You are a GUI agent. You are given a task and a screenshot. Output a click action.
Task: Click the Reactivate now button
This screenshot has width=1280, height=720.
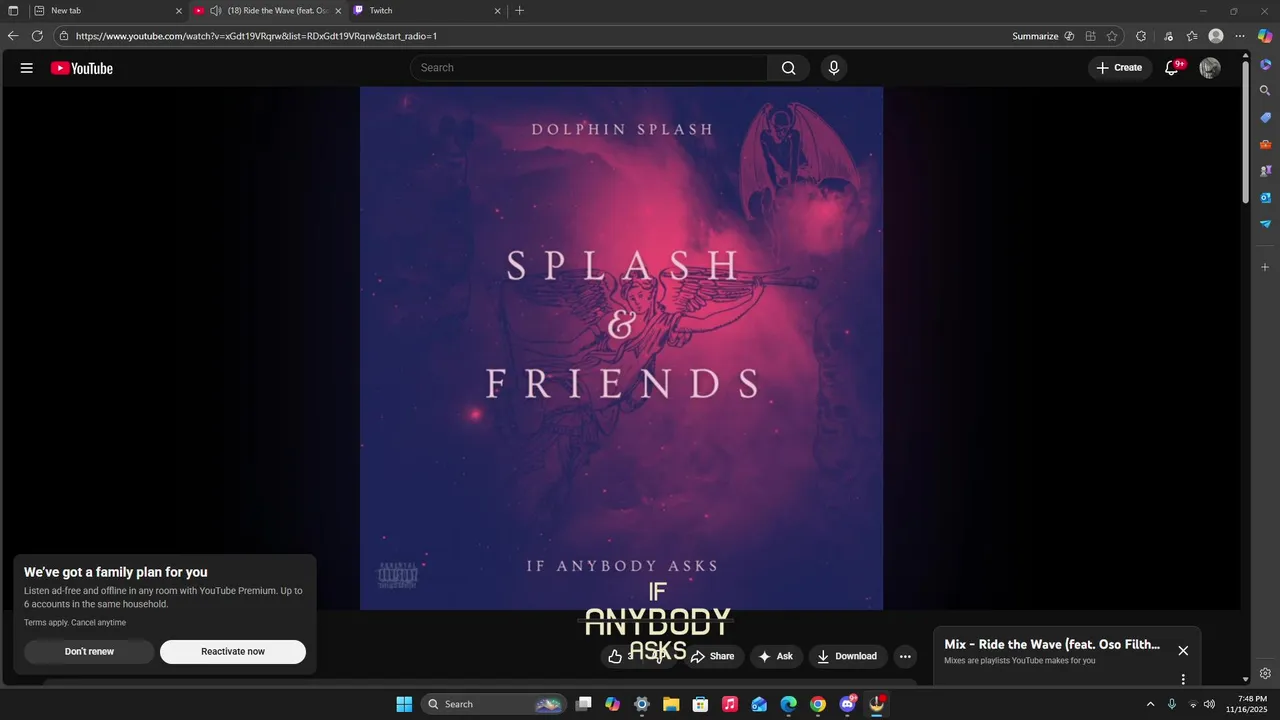click(x=233, y=652)
